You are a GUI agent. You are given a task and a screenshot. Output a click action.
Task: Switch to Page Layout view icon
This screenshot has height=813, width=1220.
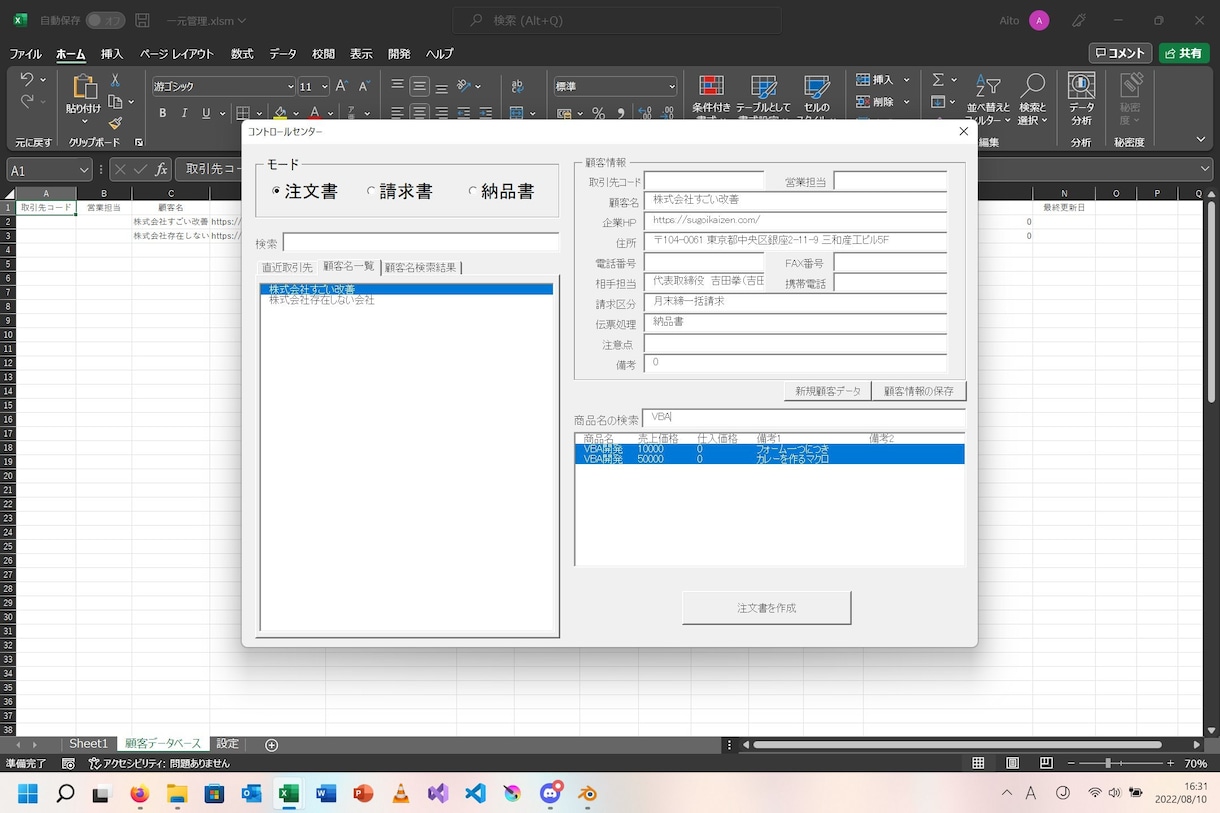[x=1013, y=763]
